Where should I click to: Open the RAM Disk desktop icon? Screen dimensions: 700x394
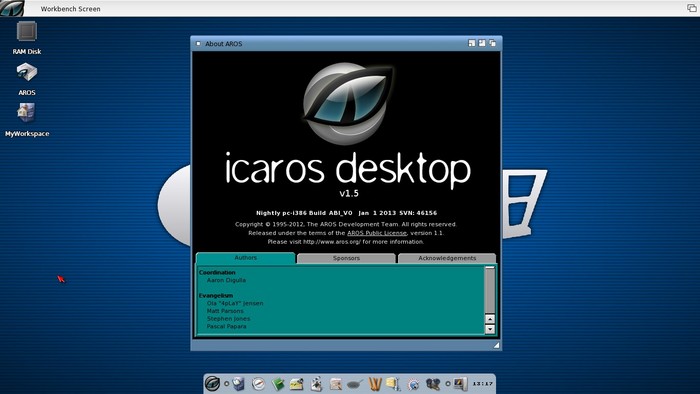27,32
